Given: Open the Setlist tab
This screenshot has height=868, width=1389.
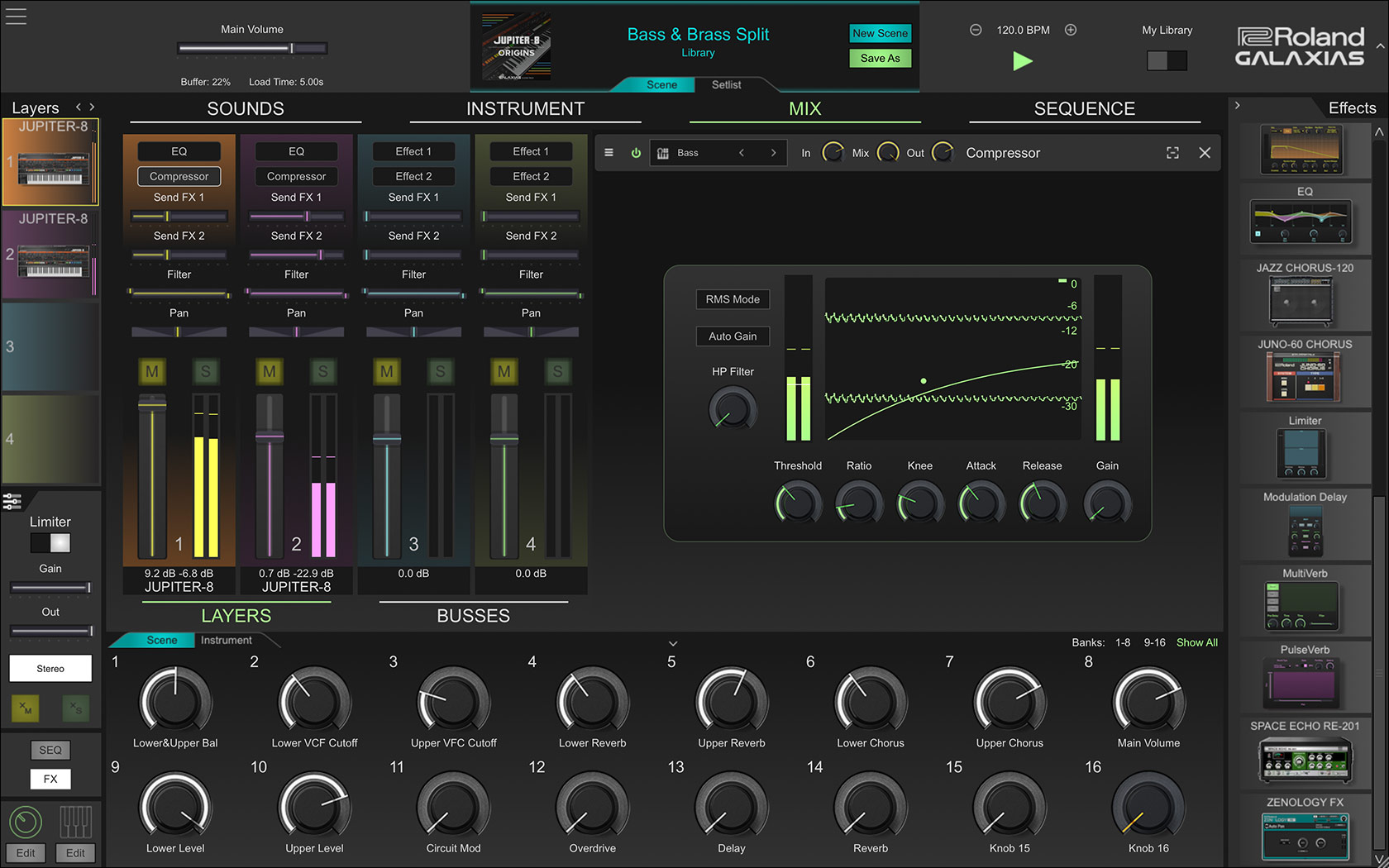Looking at the screenshot, I should (726, 84).
